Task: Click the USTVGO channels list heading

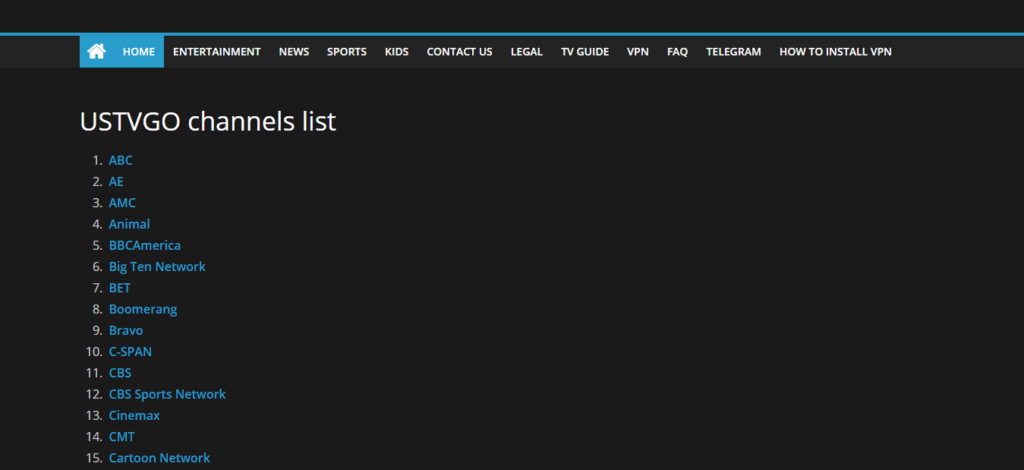Action: [x=208, y=121]
